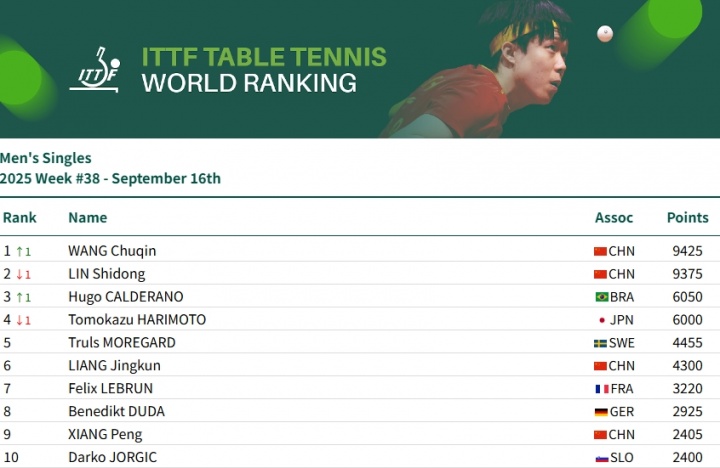Click Japan flag for Tomokazu HARIMOTO
This screenshot has width=720, height=468.
coord(601,320)
